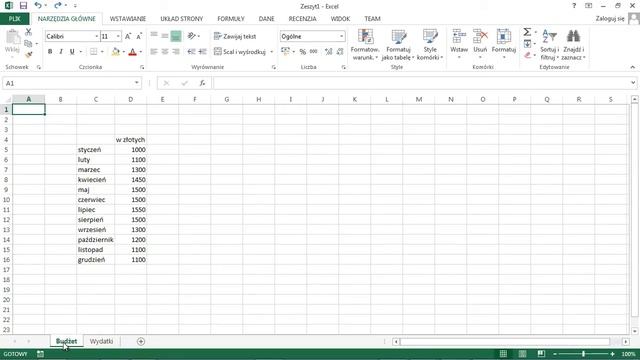Screen dimensions: 640x360
Task: Save the workbook with the floppy disk icon
Action: click(x=23, y=6)
